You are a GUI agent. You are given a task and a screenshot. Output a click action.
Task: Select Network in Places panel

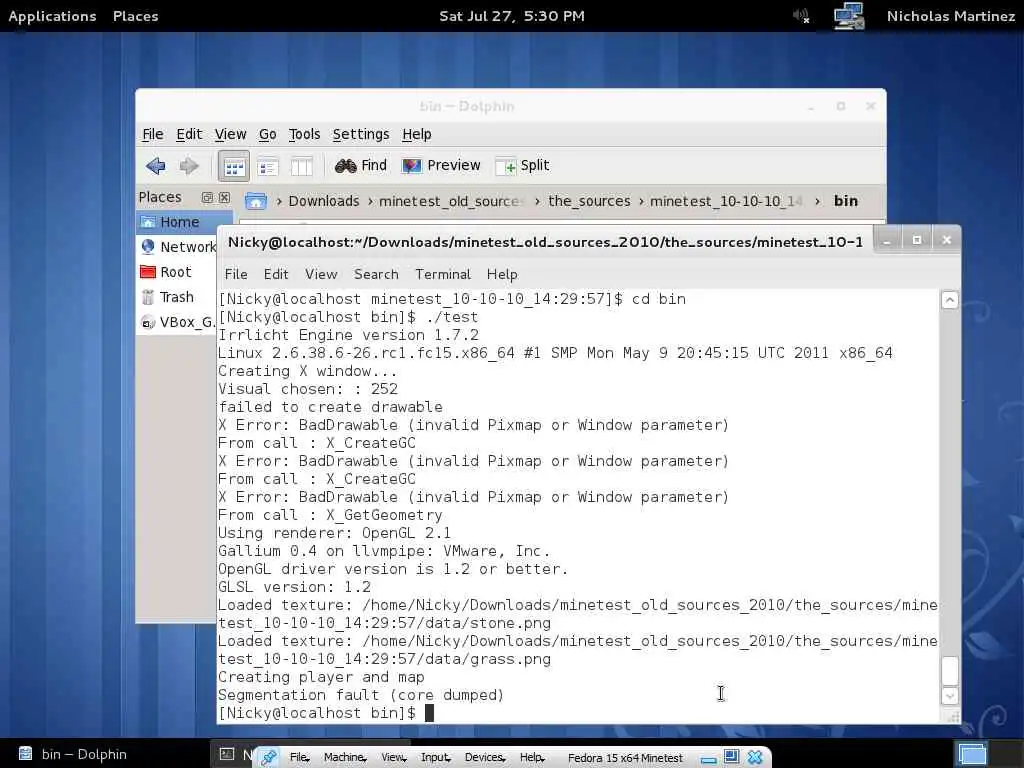[x=177, y=247]
